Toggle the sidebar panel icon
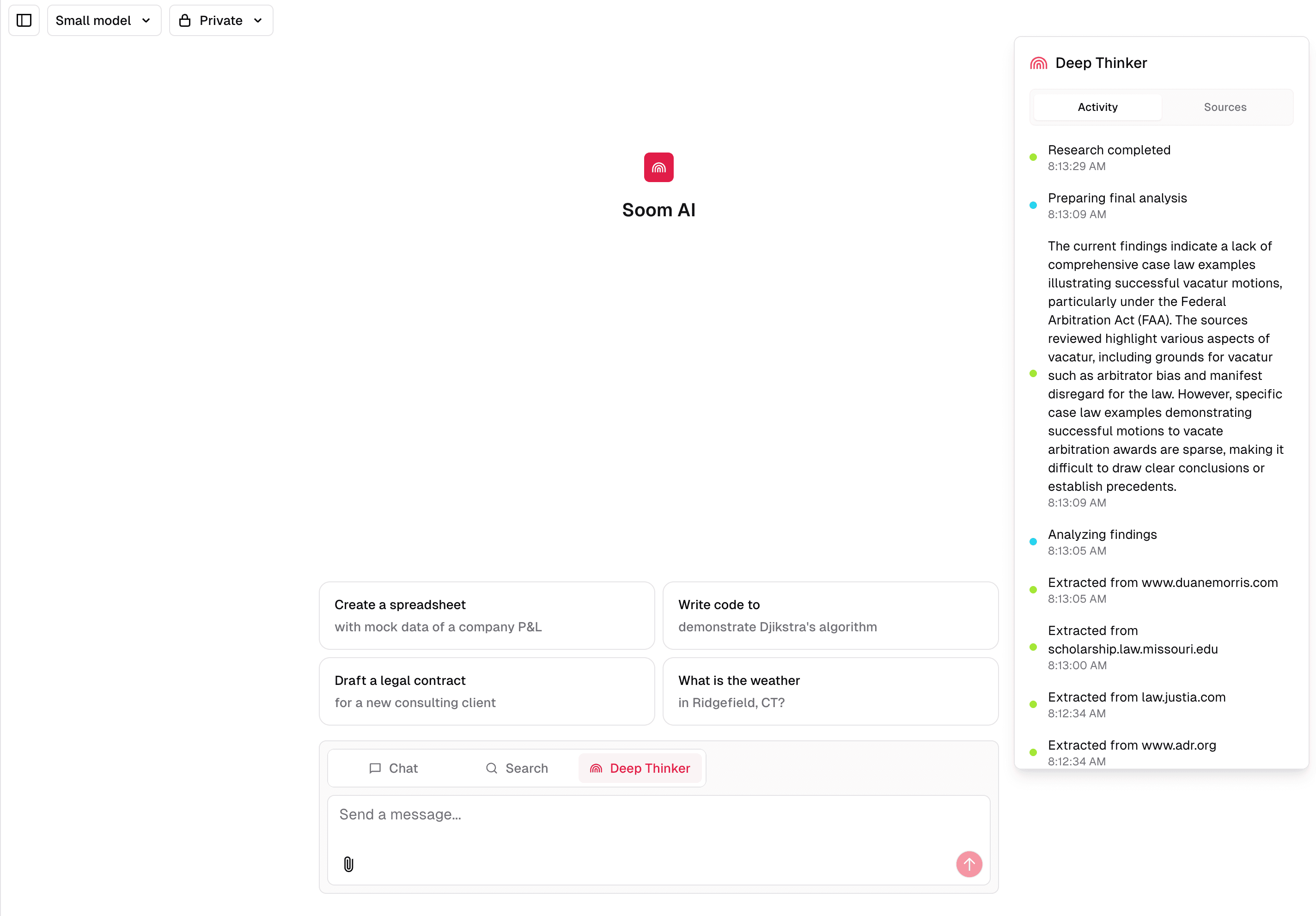1316x916 pixels. pyautogui.click(x=24, y=21)
